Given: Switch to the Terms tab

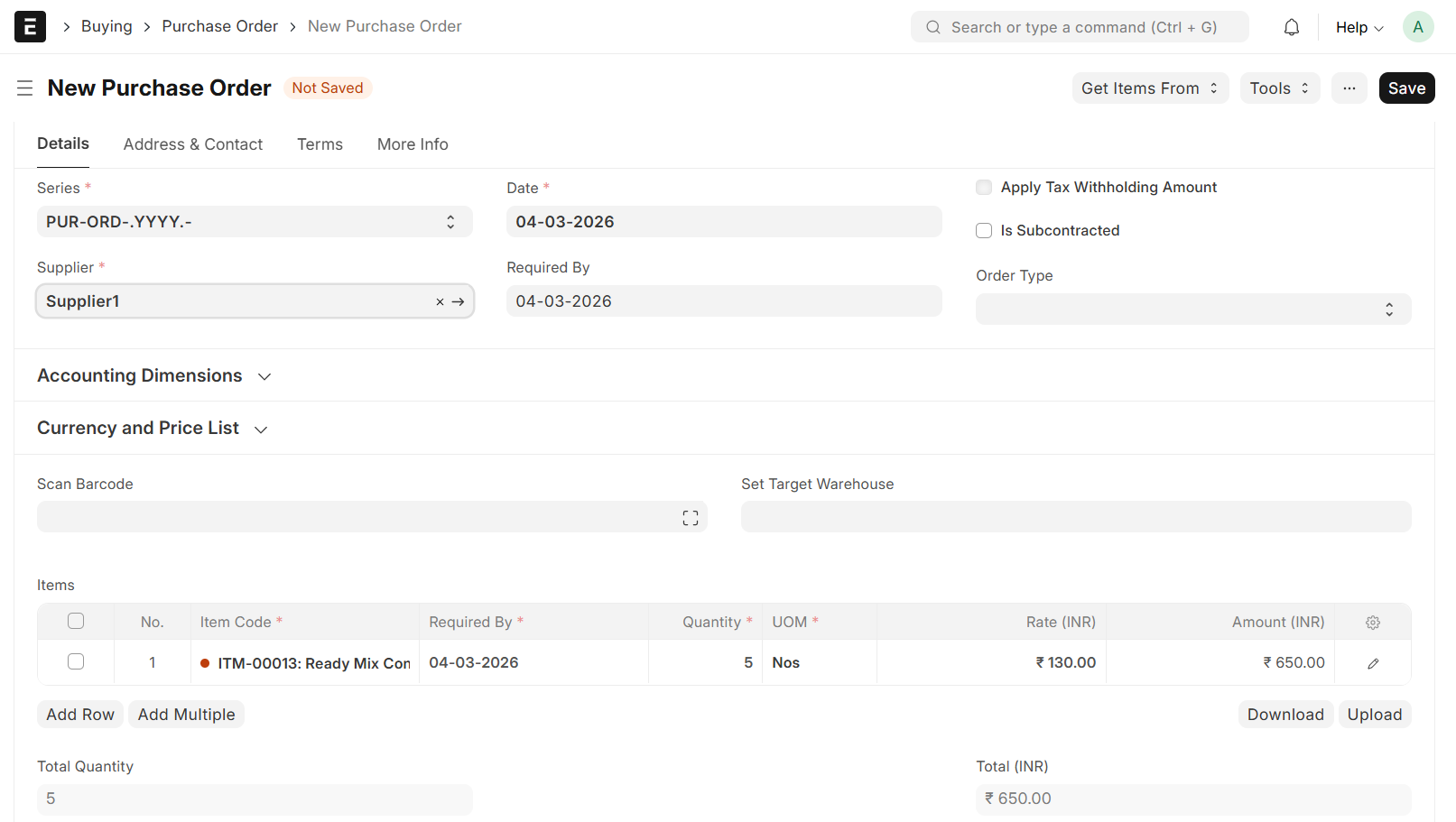Looking at the screenshot, I should click(x=320, y=144).
